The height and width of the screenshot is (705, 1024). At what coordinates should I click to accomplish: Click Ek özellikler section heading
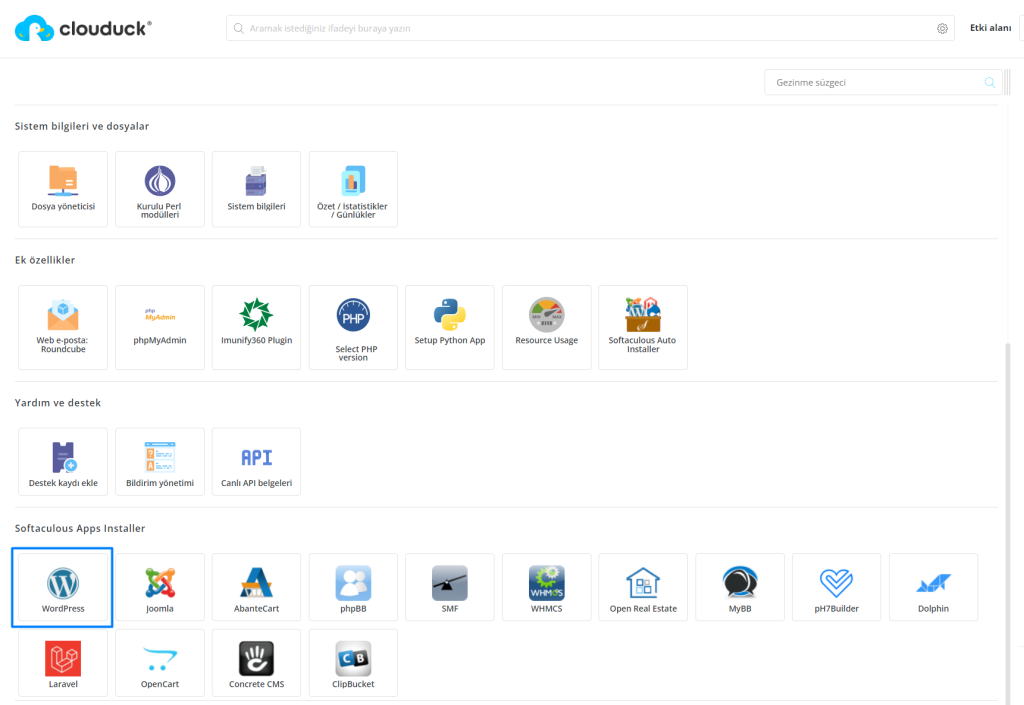click(44, 260)
